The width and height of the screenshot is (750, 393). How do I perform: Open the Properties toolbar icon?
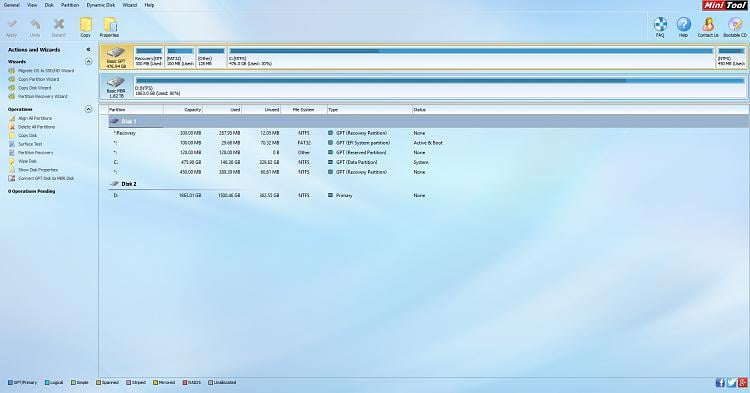point(110,25)
